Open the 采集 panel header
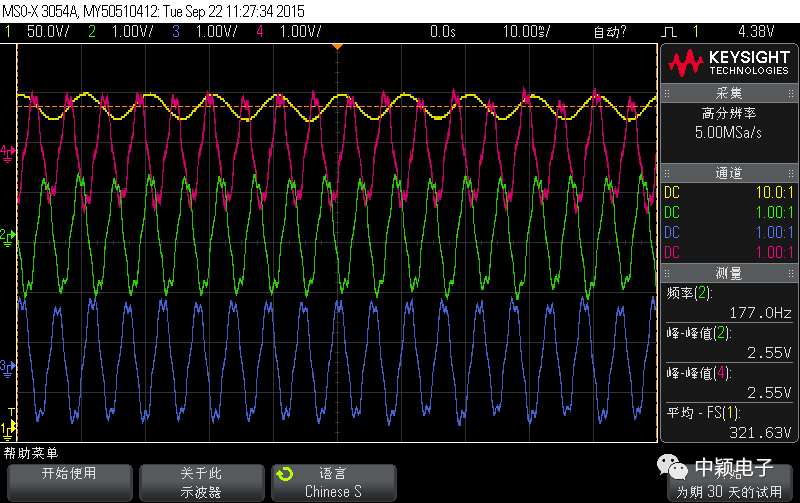This screenshot has width=800, height=503. (729, 93)
